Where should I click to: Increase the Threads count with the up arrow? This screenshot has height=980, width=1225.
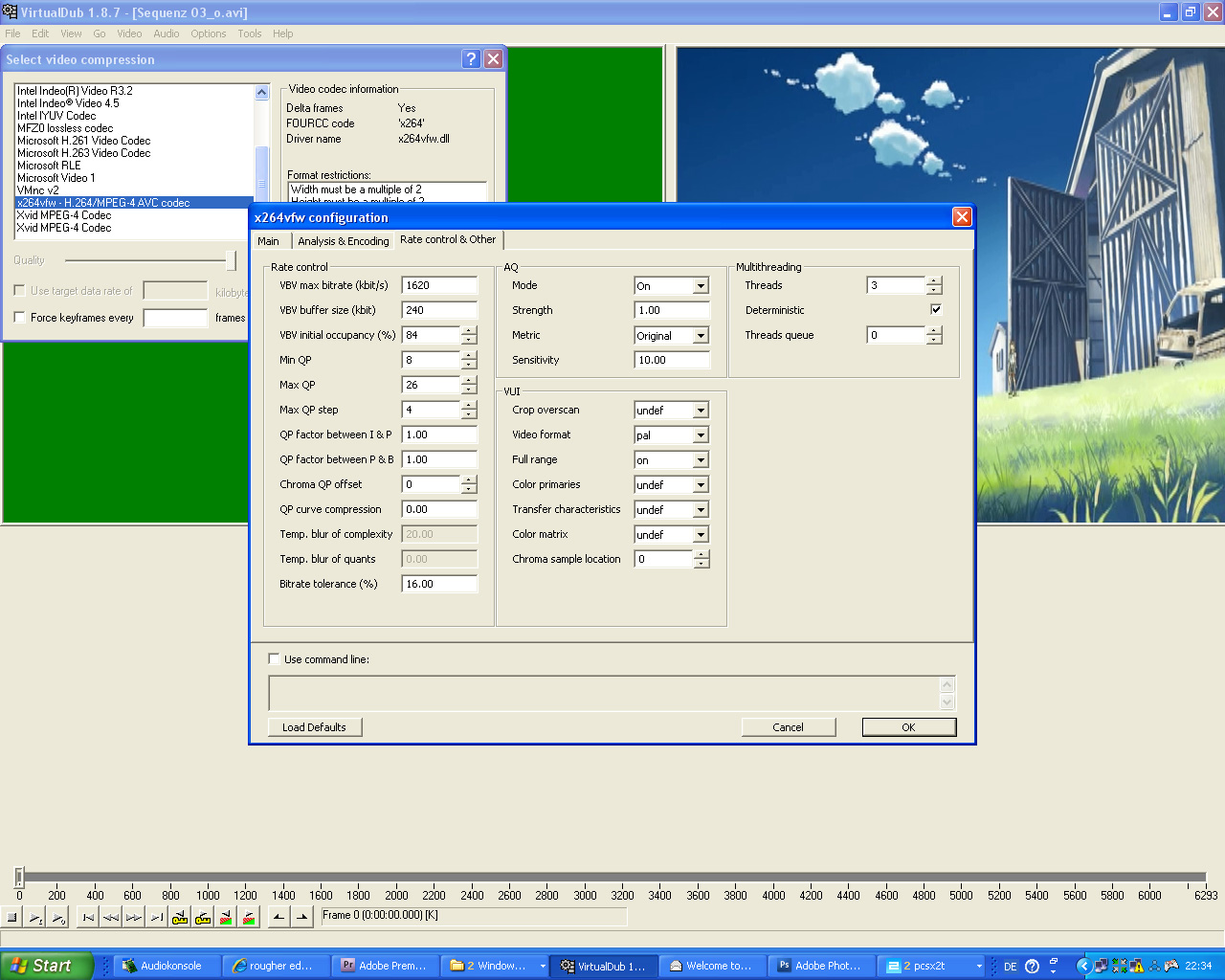tap(934, 281)
